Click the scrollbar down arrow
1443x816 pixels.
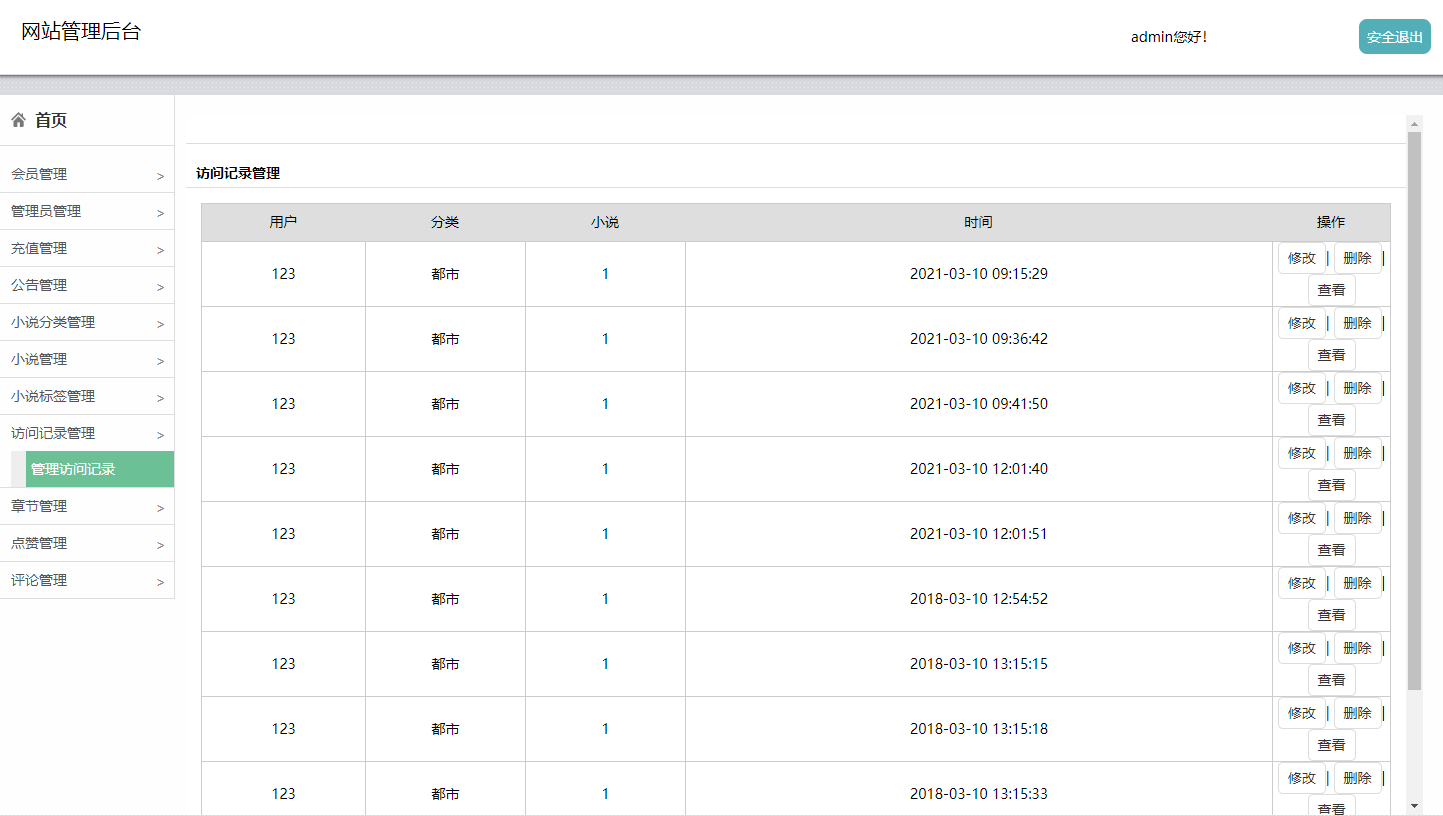click(1414, 805)
